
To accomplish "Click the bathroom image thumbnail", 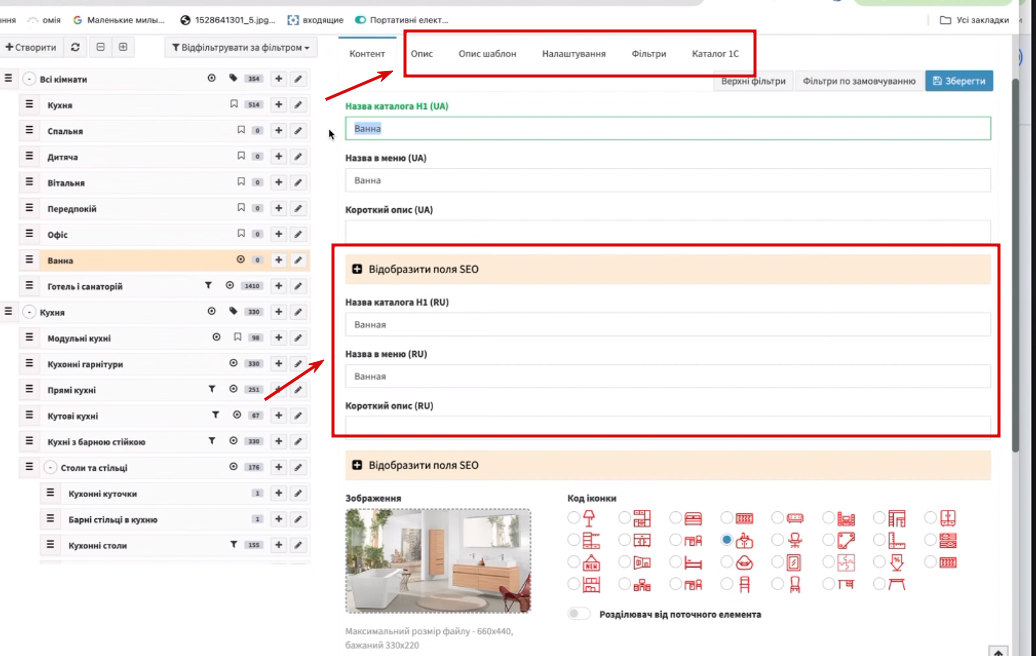I will (x=438, y=561).
